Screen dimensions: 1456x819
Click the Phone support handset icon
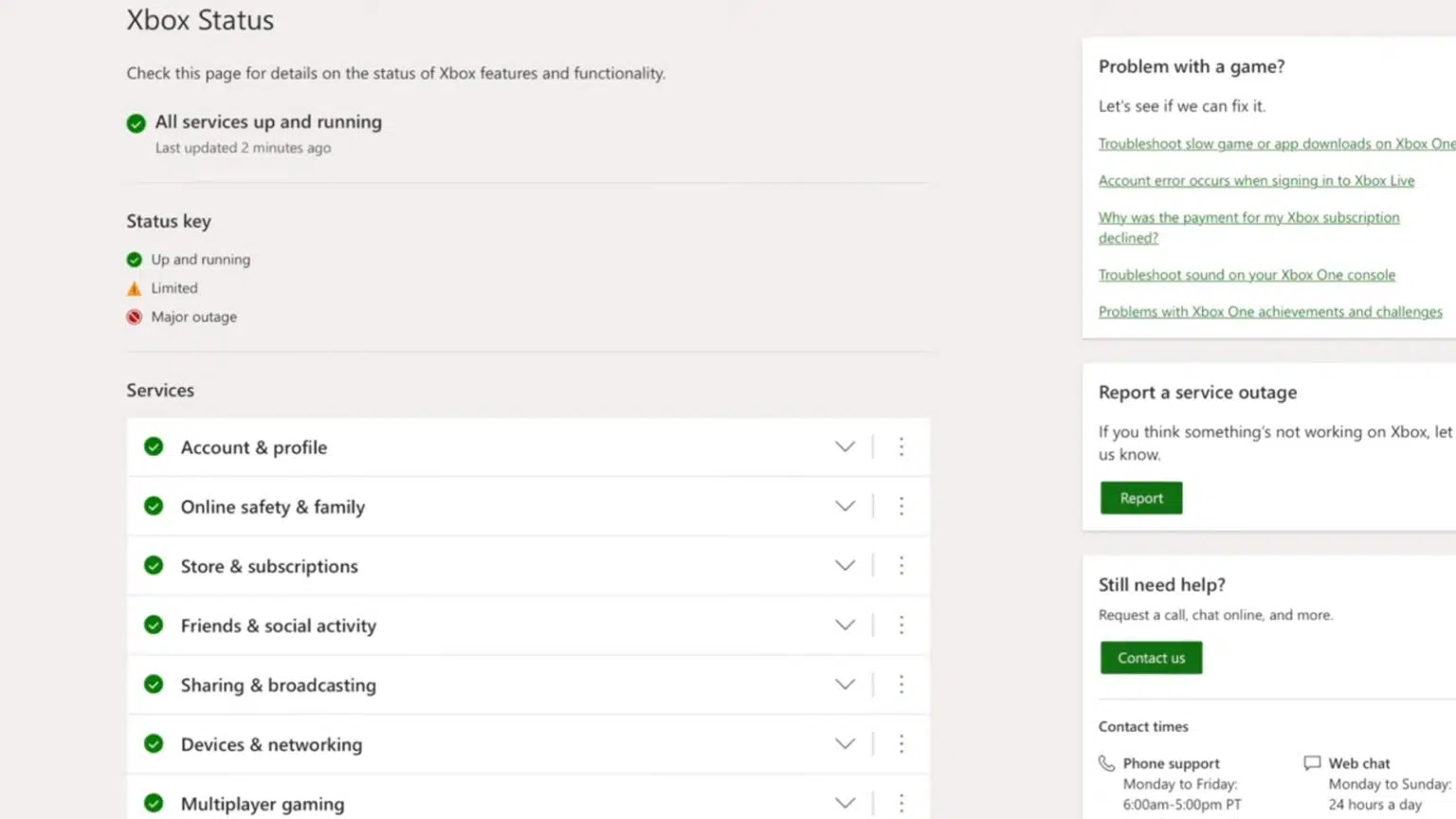(x=1106, y=763)
